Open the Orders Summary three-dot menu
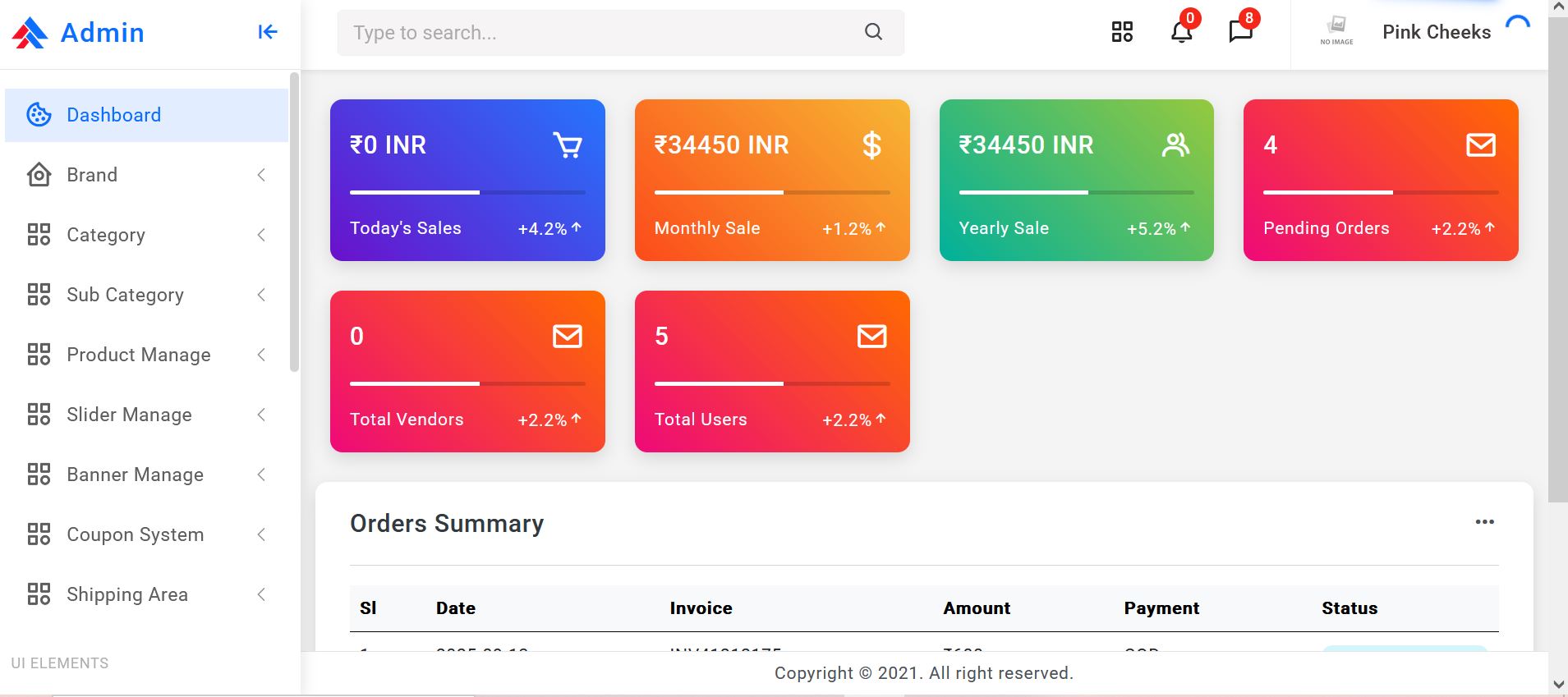This screenshot has height=697, width=1568. coord(1484,522)
